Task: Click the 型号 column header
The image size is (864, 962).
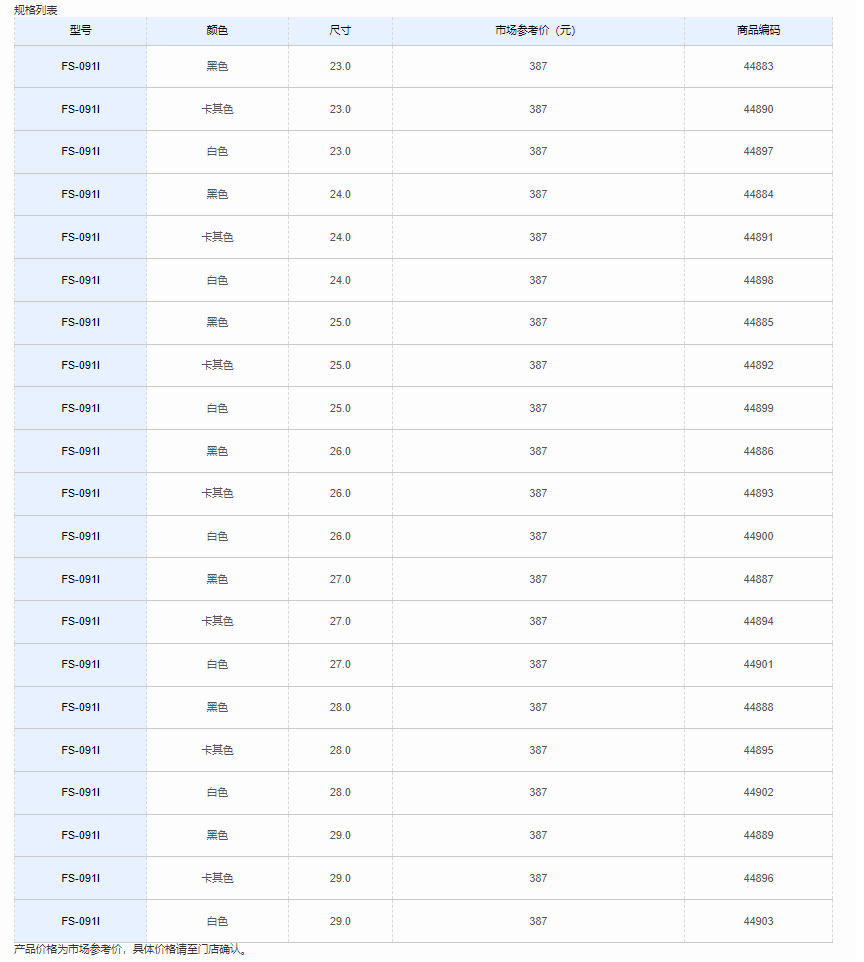Action: coord(80,30)
